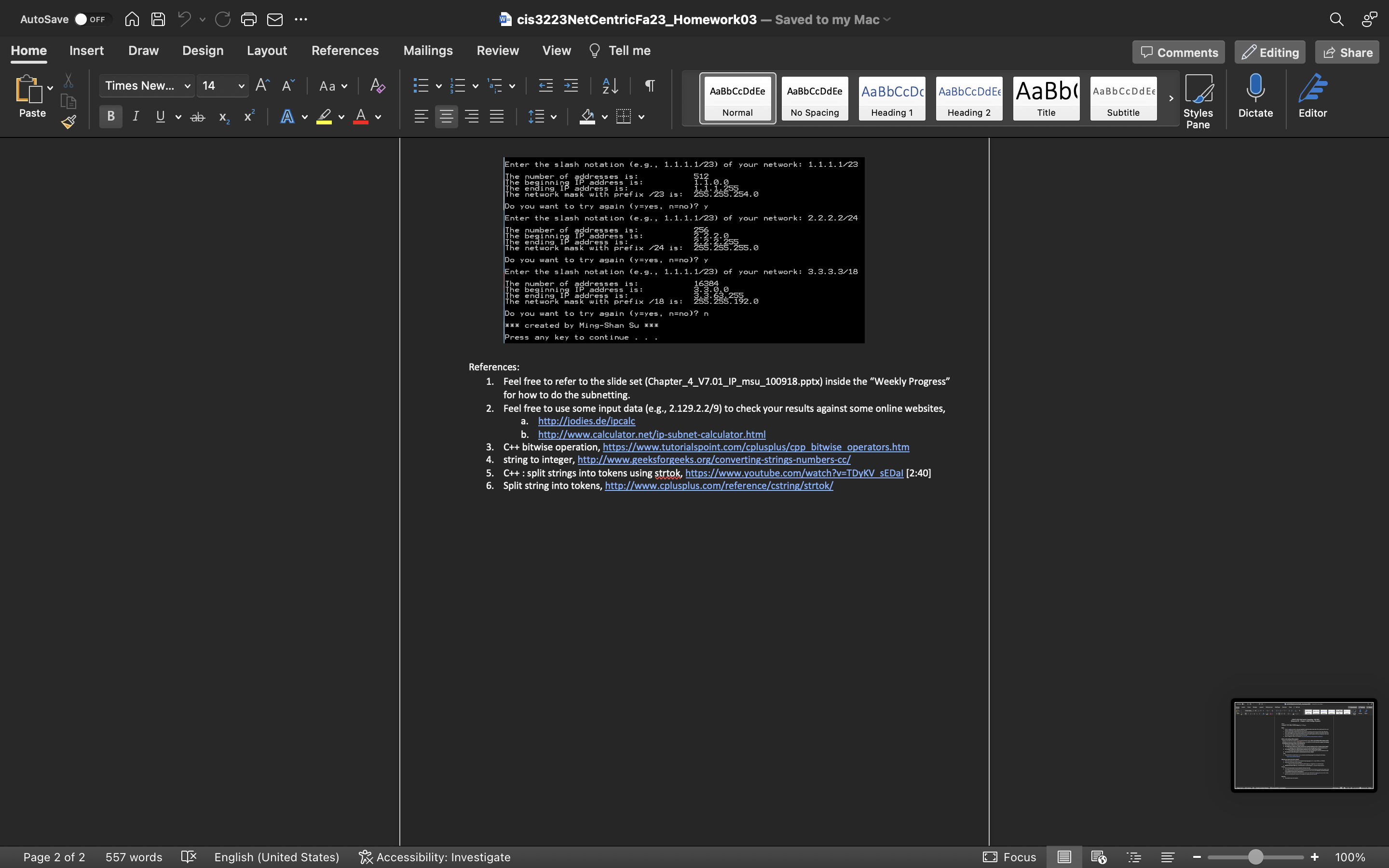Open the Times New Roman font dropdown
The width and height of the screenshot is (1389, 868).
pyautogui.click(x=147, y=85)
